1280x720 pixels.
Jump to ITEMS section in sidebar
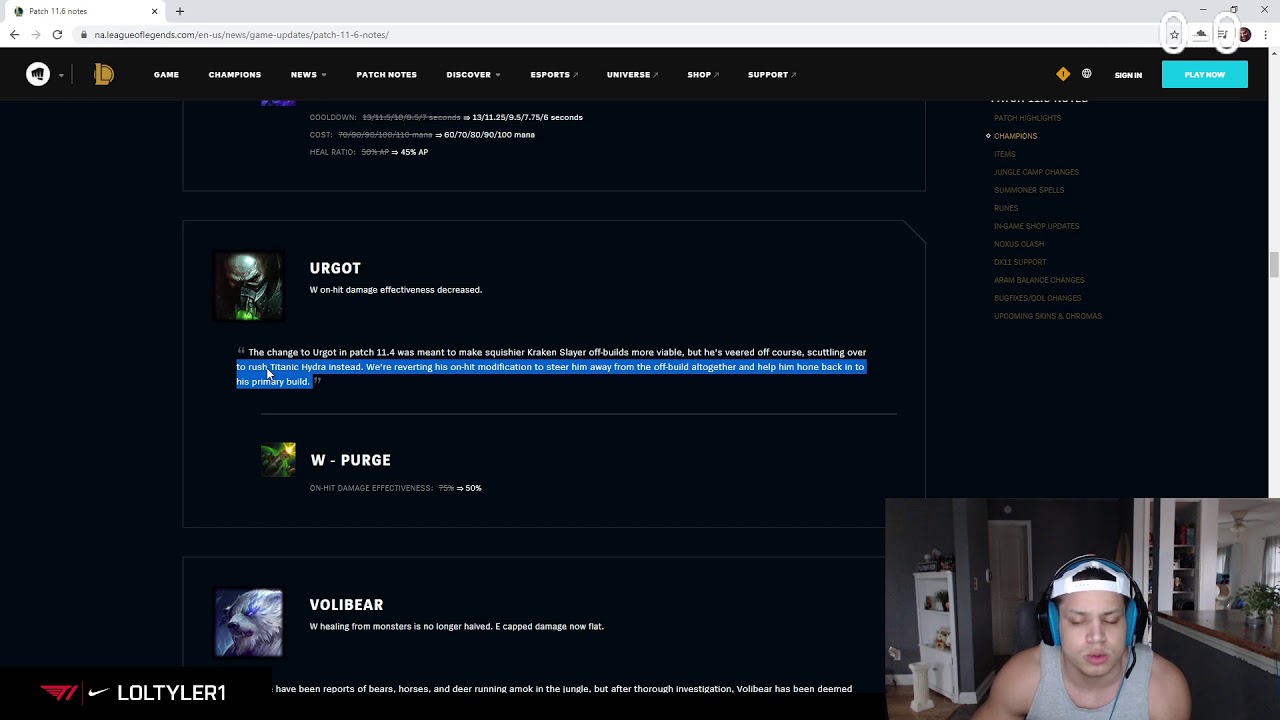click(x=1004, y=154)
